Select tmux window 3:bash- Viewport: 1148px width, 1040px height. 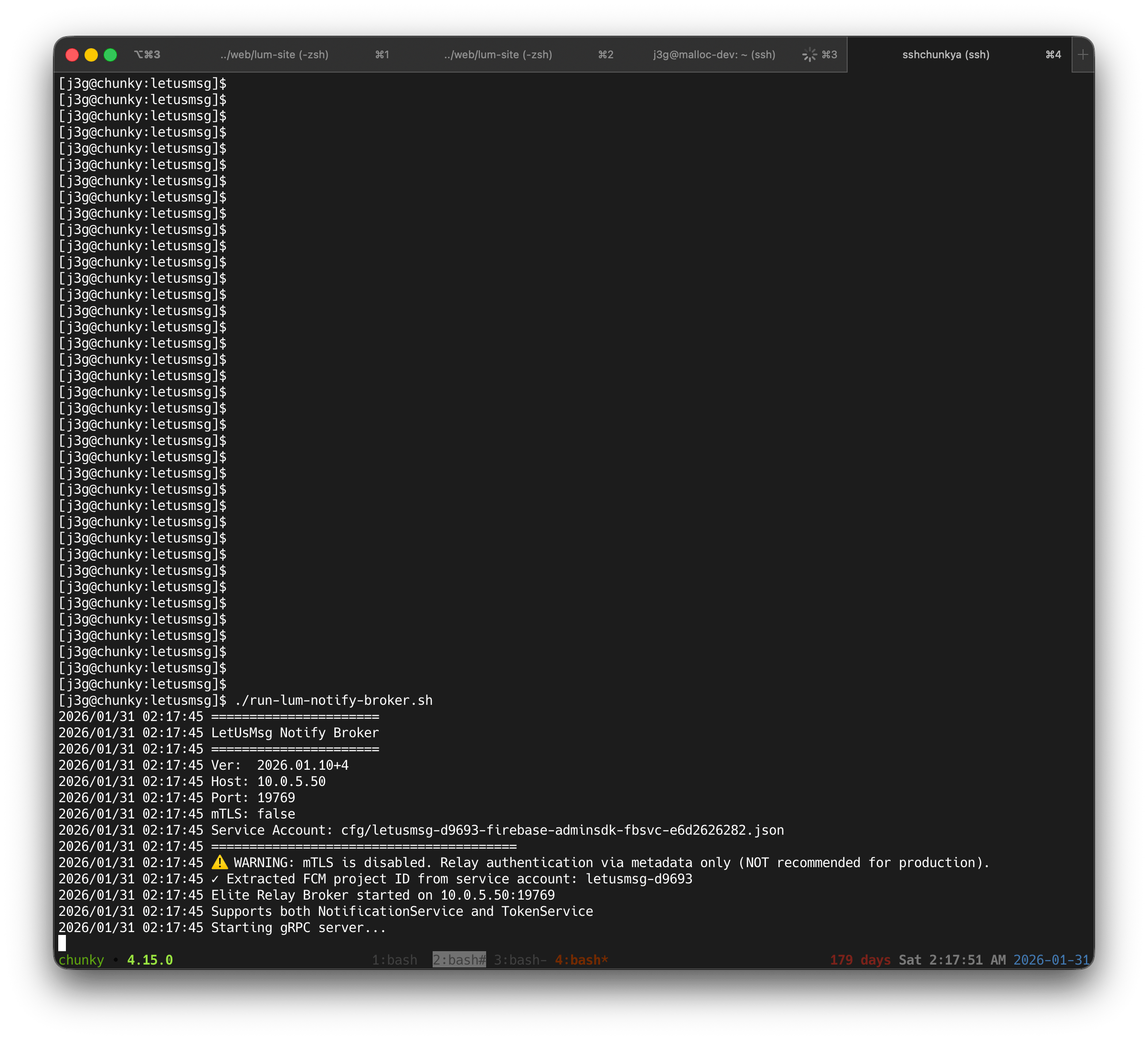[520, 960]
